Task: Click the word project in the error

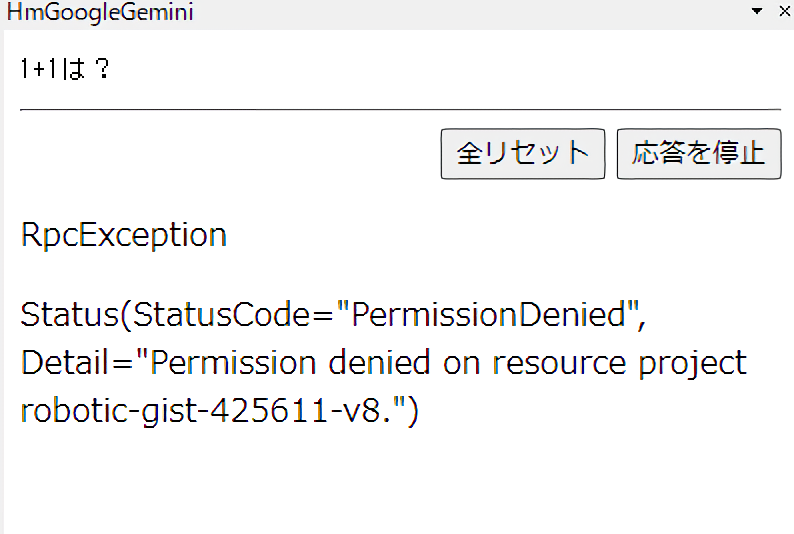Action: coord(693,362)
